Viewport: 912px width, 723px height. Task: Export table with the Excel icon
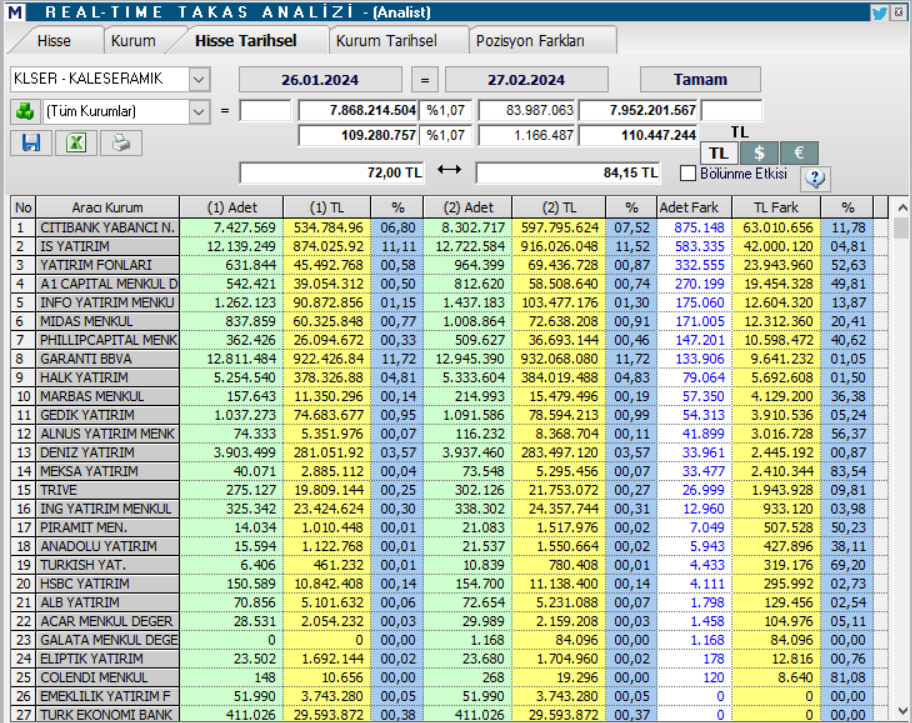pyautogui.click(x=76, y=142)
